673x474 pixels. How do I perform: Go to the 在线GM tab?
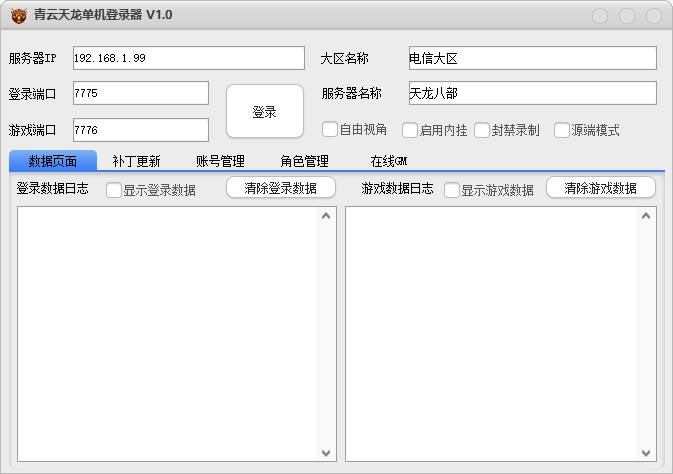click(388, 161)
